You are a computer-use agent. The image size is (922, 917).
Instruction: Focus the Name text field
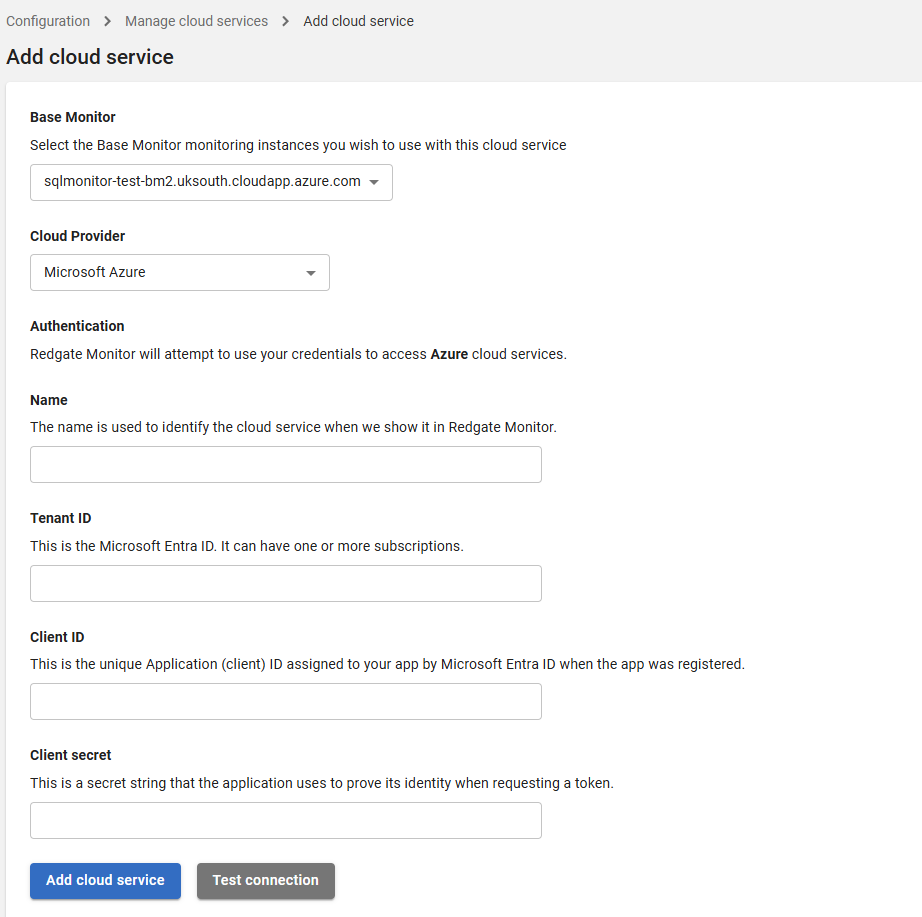tap(285, 464)
